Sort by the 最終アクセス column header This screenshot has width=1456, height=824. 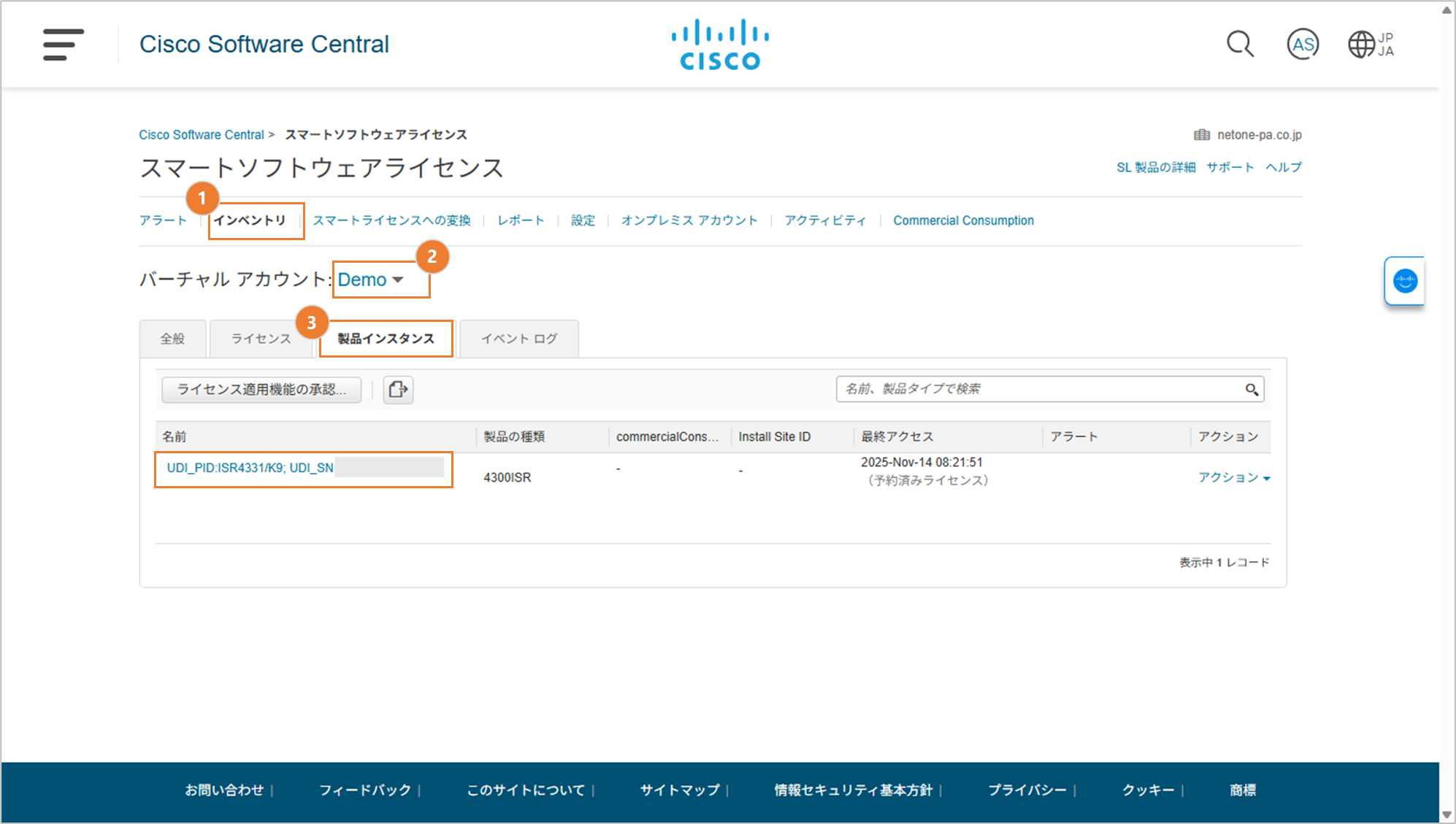897,436
